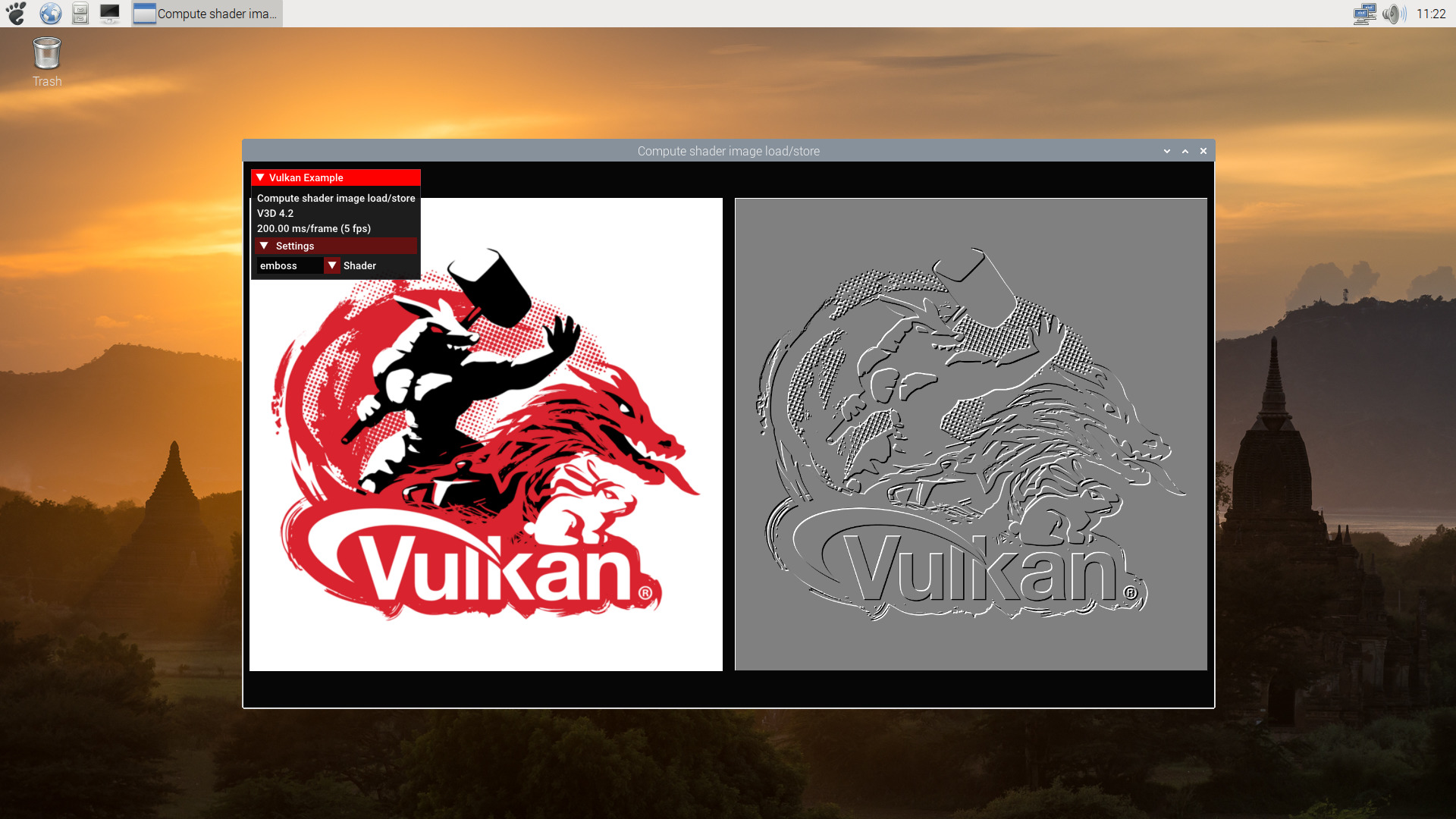Toggle the Shader label dropdown option
1456x819 pixels.
click(x=330, y=266)
